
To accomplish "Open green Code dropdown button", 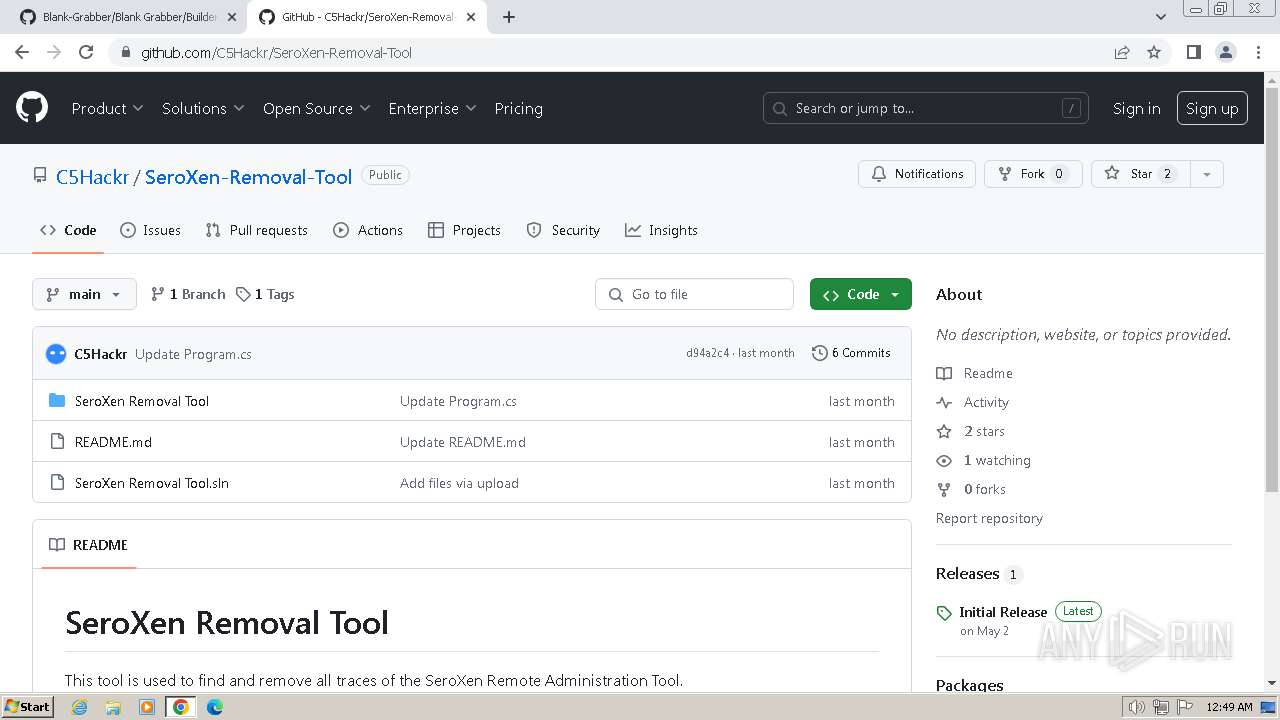I will (x=861, y=294).
